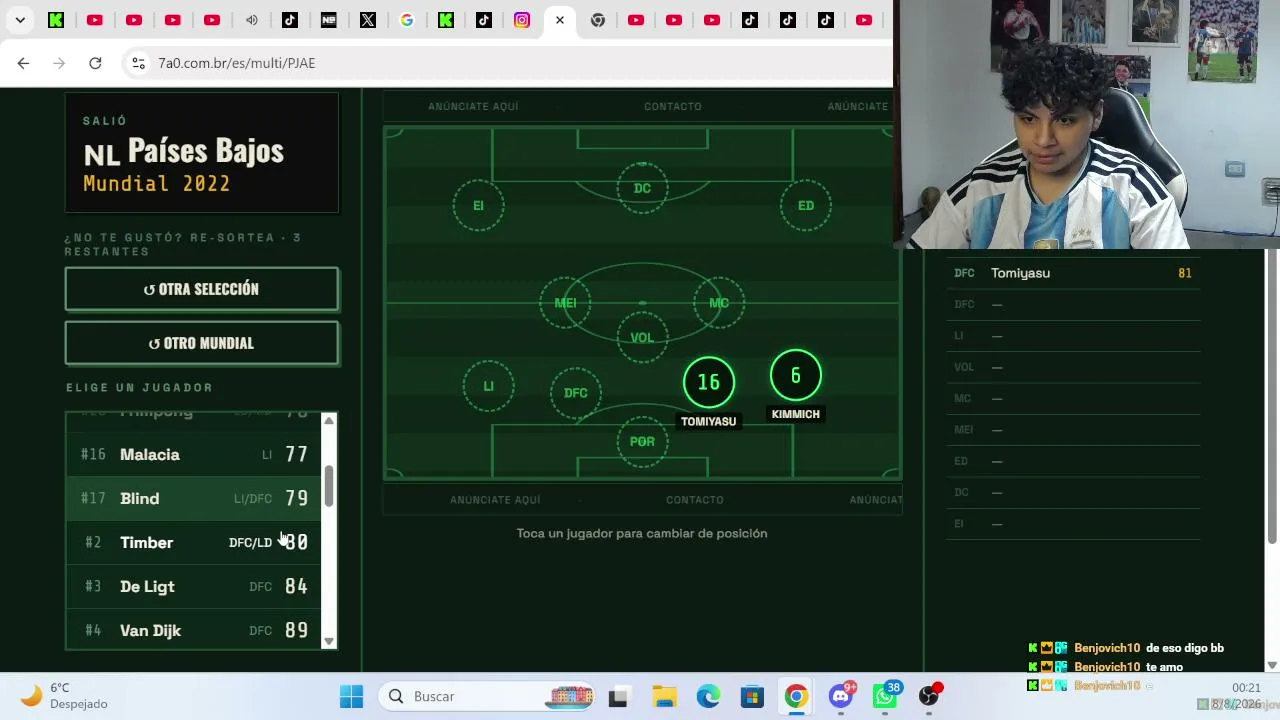
Task: Open bottom ANÚNCIATE AQUÍ link
Action: [495, 500]
